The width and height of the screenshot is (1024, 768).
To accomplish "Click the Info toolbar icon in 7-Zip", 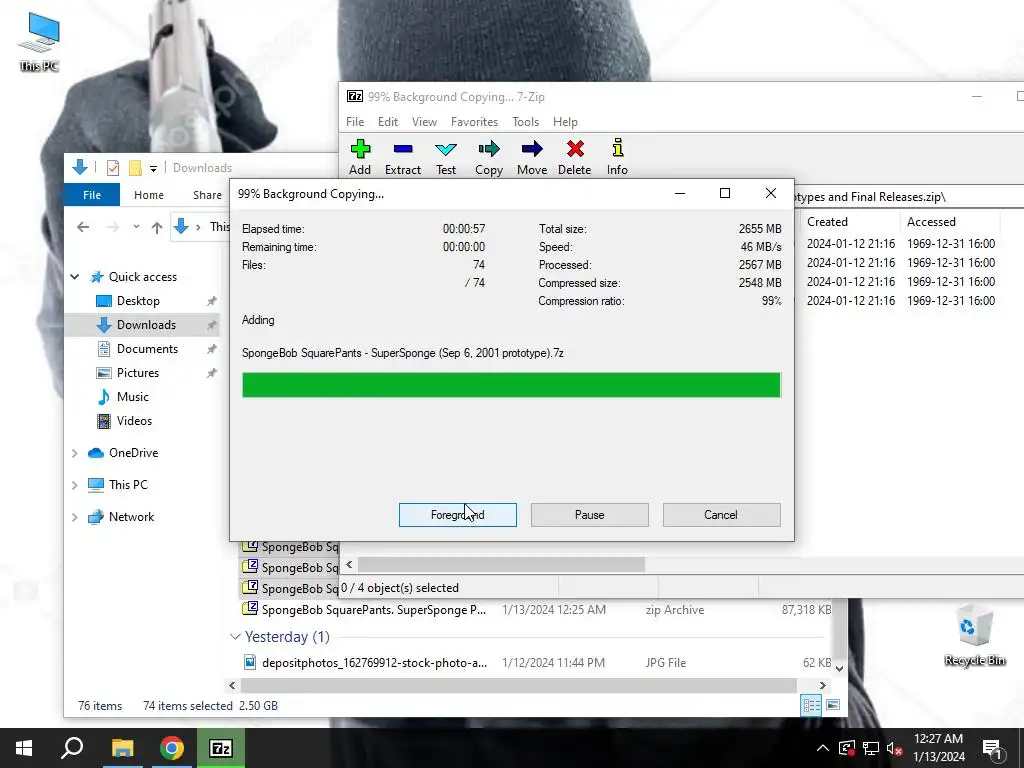I will tap(617, 157).
